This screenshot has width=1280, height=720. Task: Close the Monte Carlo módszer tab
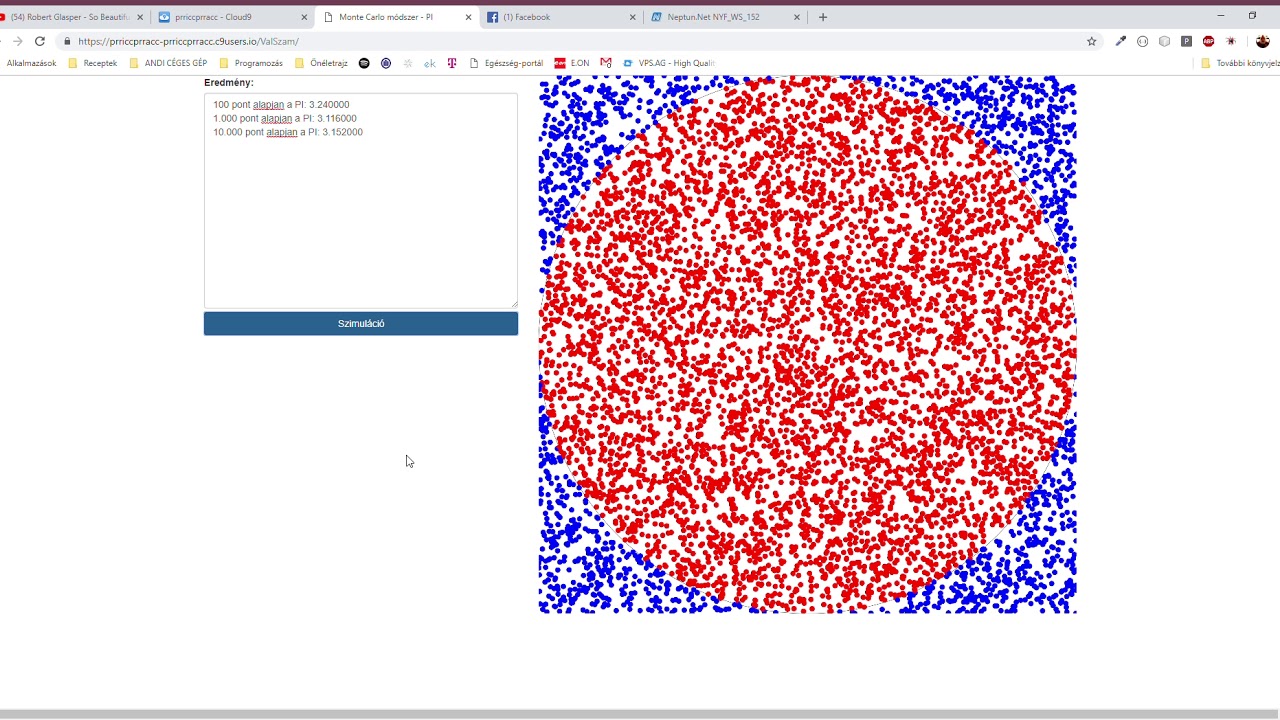click(468, 17)
